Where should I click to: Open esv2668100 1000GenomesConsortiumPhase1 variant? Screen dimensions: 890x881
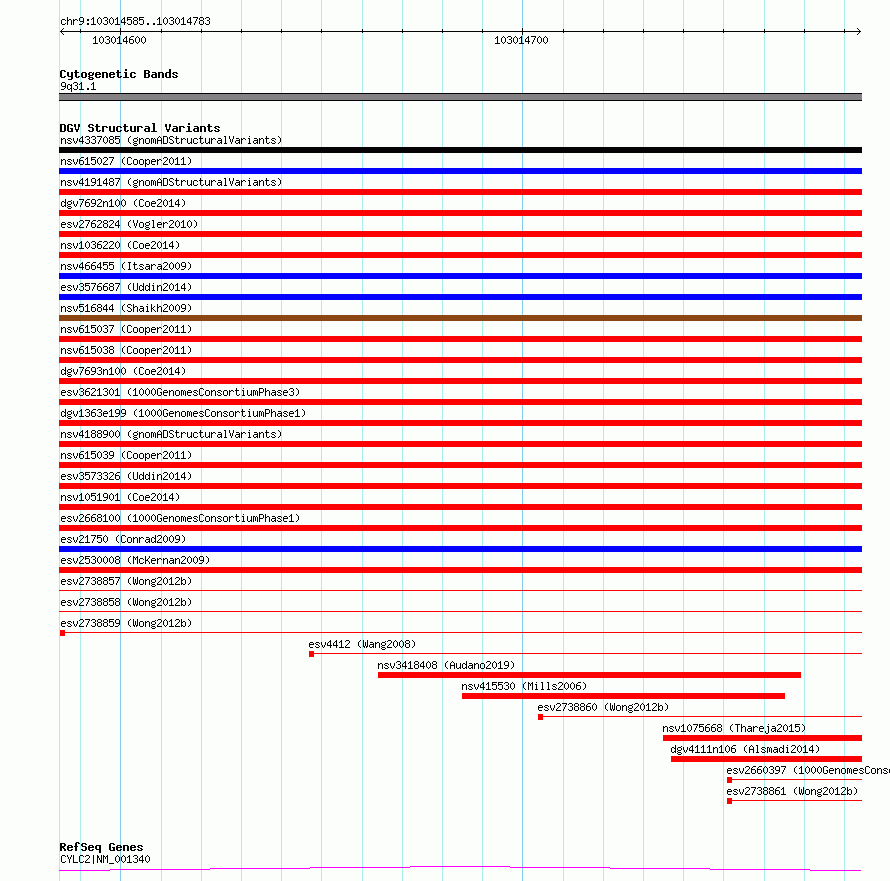180,518
